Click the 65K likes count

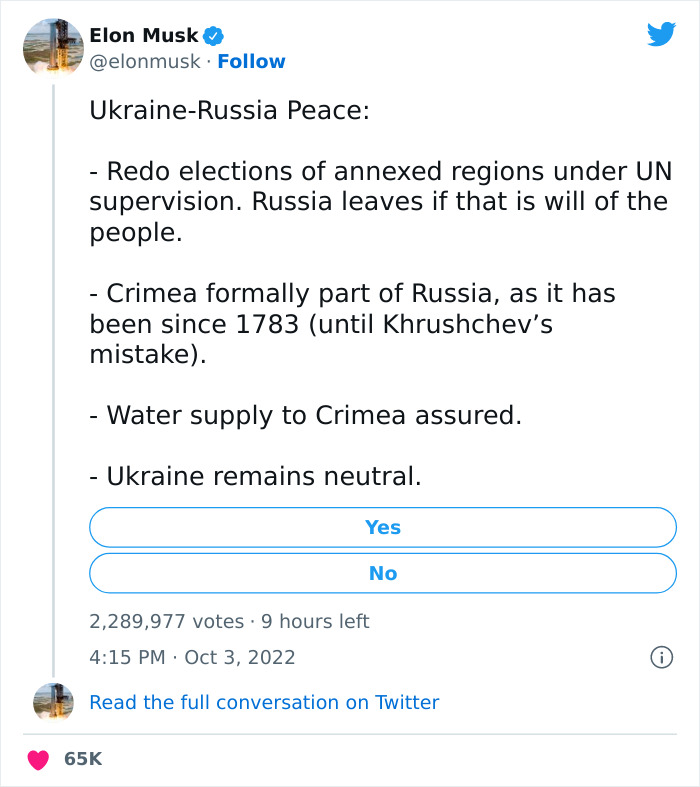[x=83, y=759]
